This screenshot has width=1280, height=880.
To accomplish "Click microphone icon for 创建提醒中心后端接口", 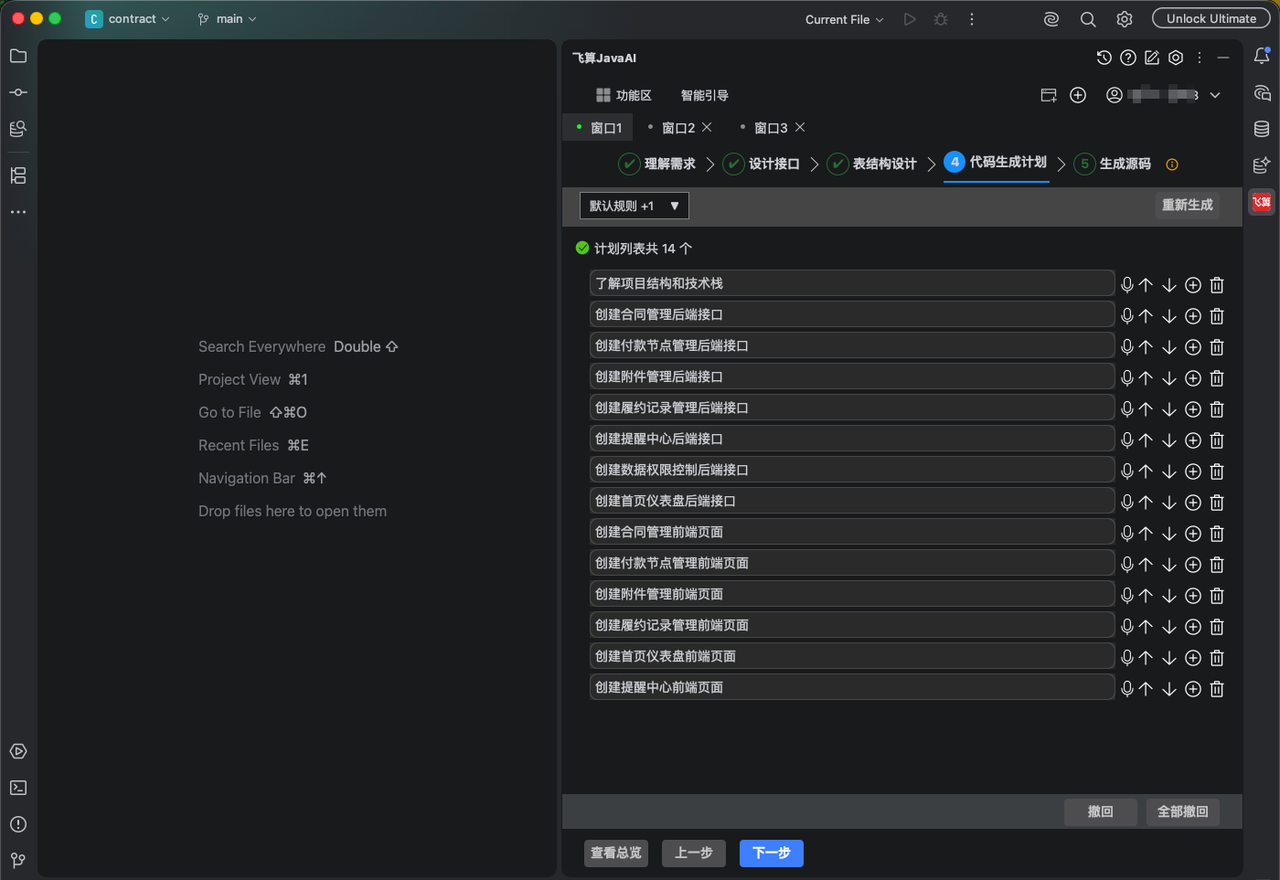I will point(1127,440).
